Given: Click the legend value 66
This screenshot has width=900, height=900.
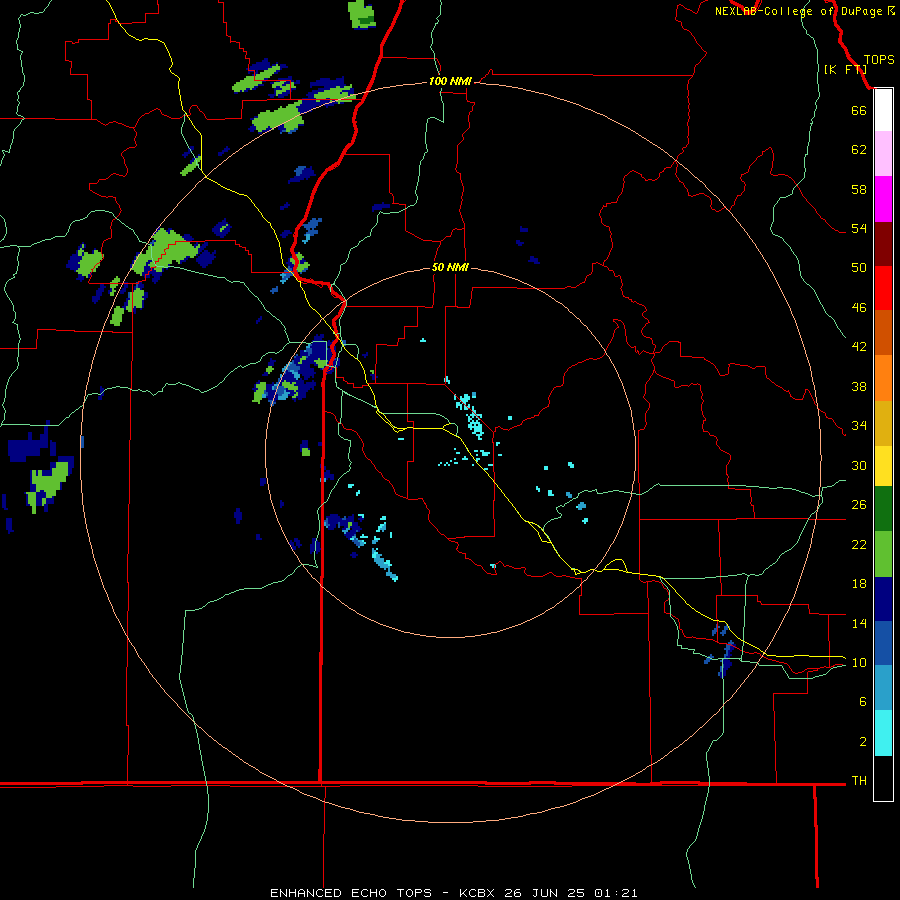Looking at the screenshot, I should coord(859,110).
